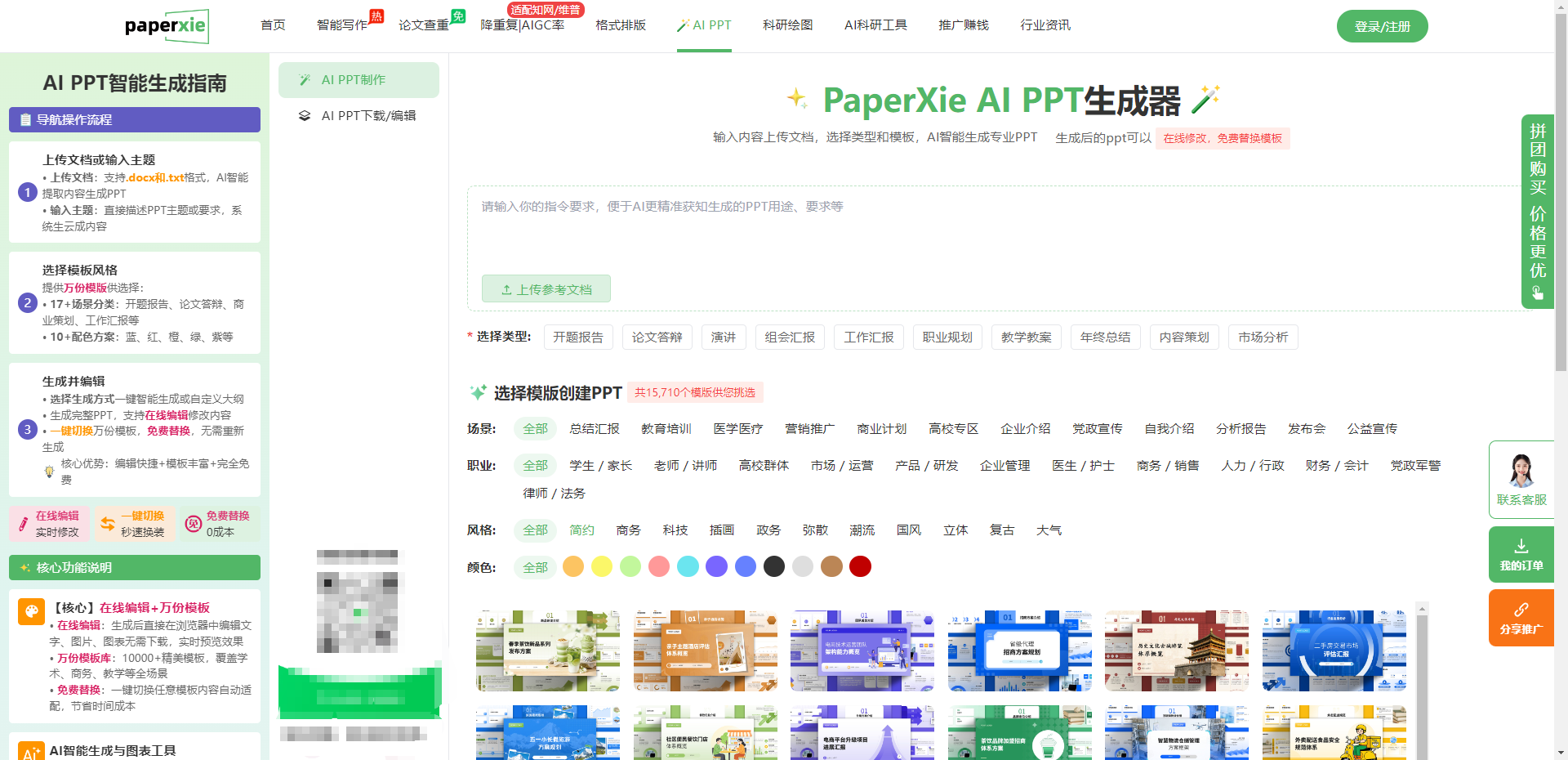This screenshot has height=760, width=1568.
Task: Pick the black color swatch
Action: (774, 566)
